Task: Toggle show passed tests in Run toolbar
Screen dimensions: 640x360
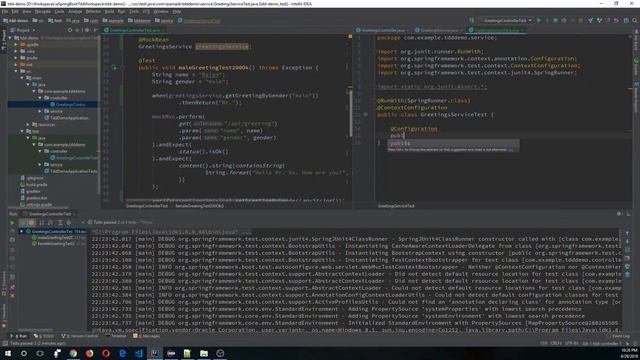Action: click(23, 223)
